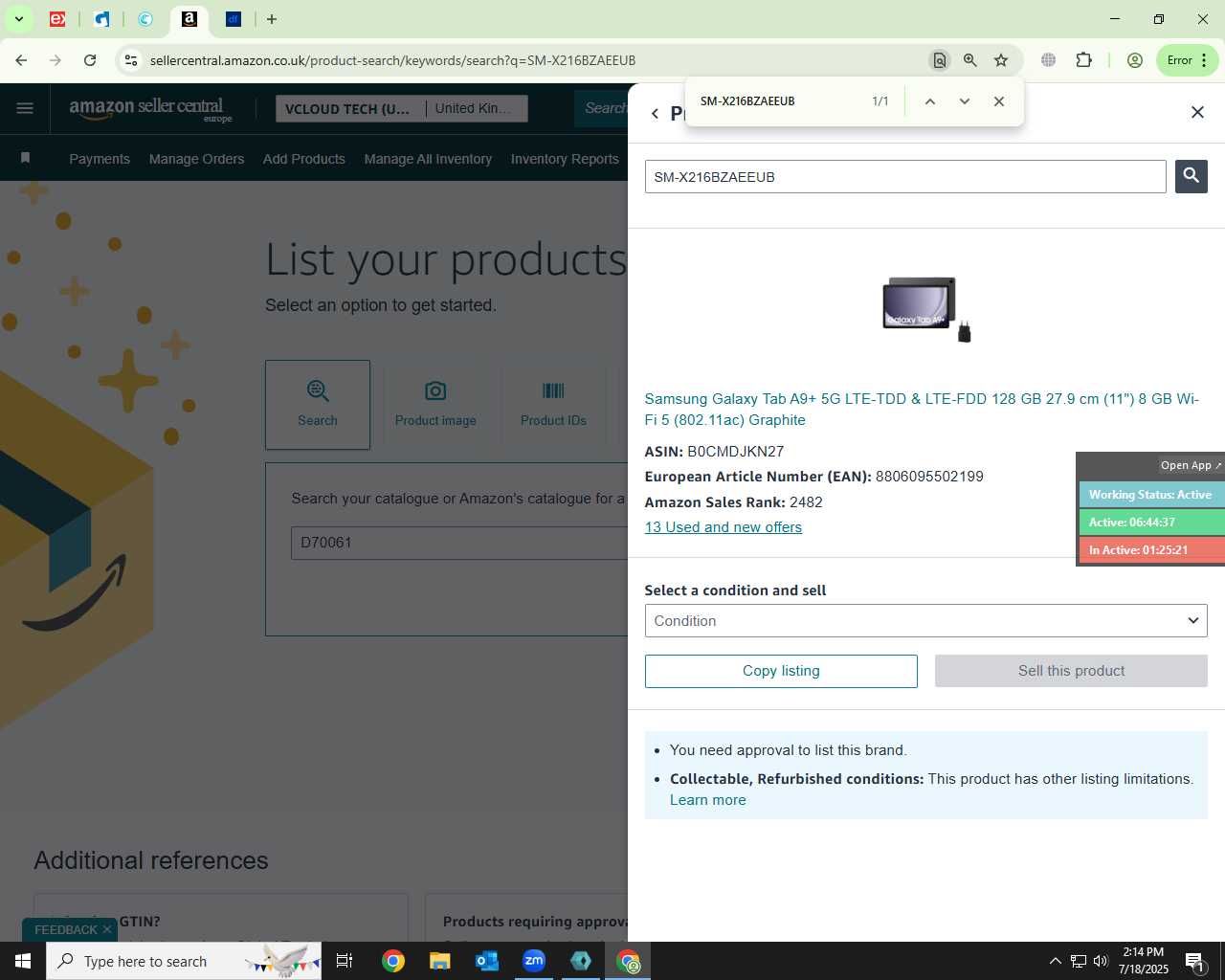Screen dimensions: 1225x980
Task: Open the 13 Used and new offers link
Action: pos(723,527)
